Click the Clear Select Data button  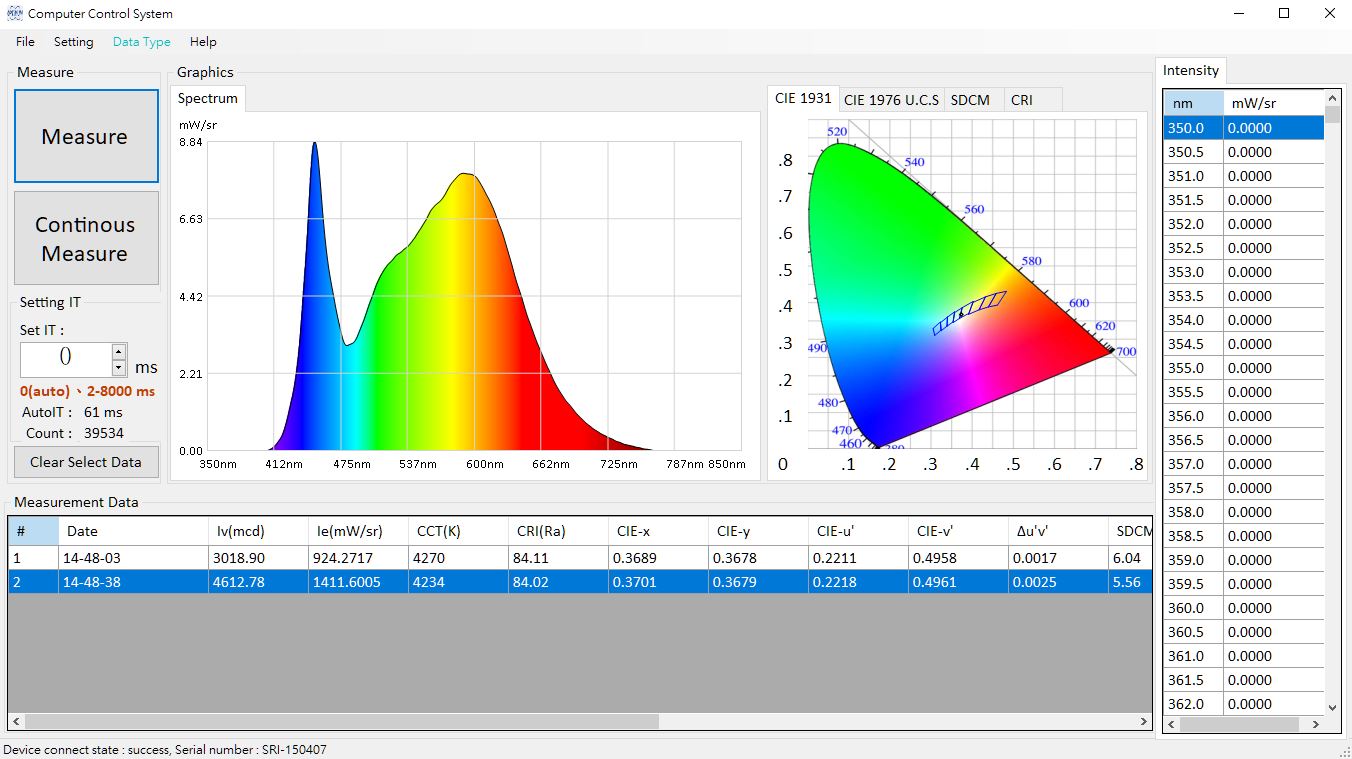point(86,462)
